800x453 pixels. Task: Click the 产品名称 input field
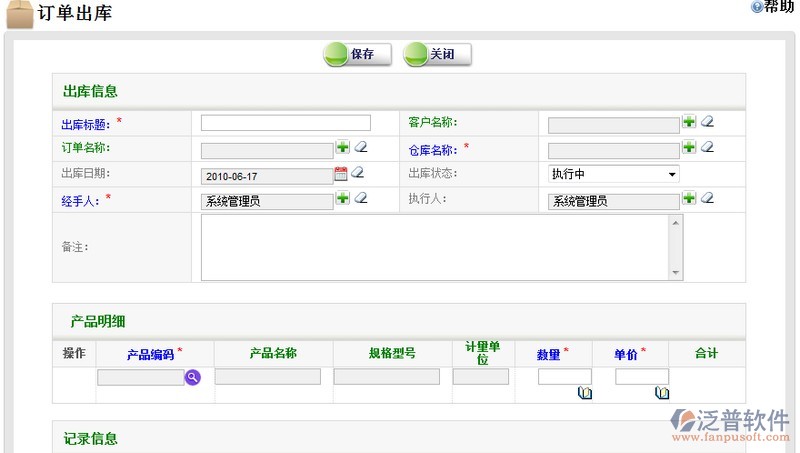click(x=268, y=377)
